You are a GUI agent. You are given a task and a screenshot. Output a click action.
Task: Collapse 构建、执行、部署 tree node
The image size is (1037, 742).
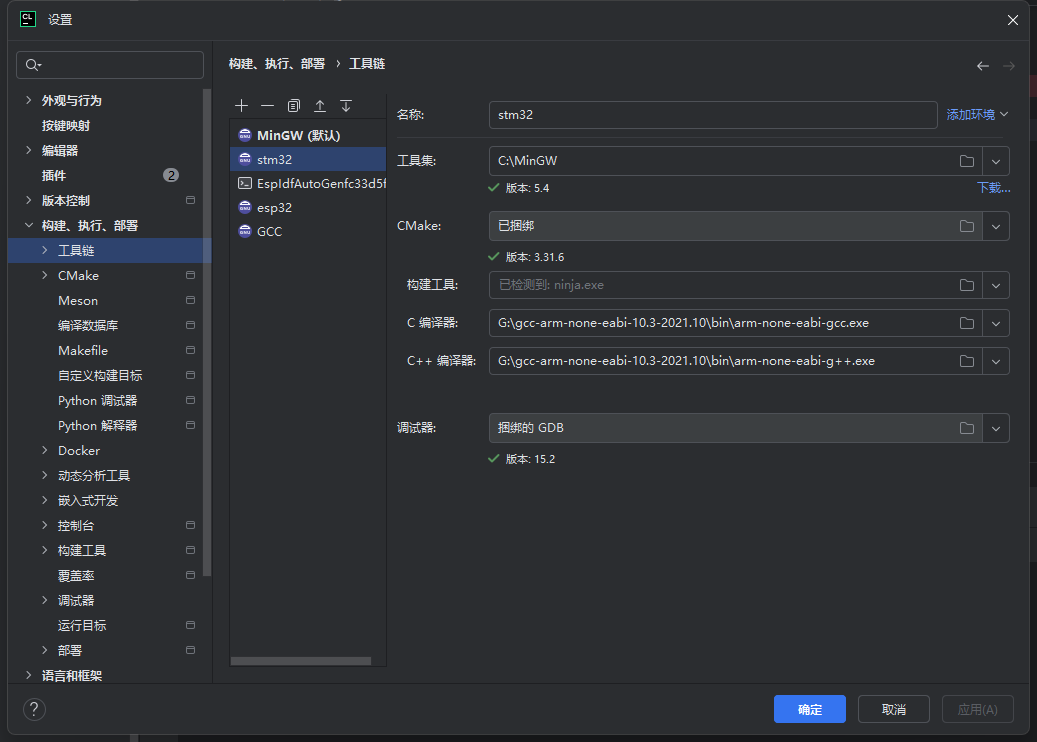coord(28,226)
